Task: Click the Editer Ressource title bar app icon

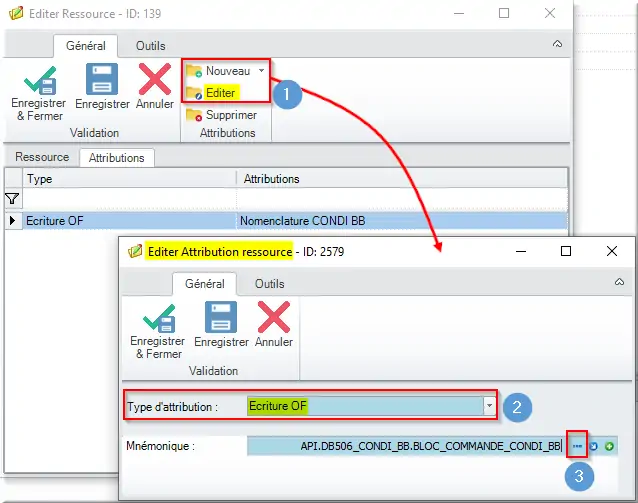Action: (16, 13)
